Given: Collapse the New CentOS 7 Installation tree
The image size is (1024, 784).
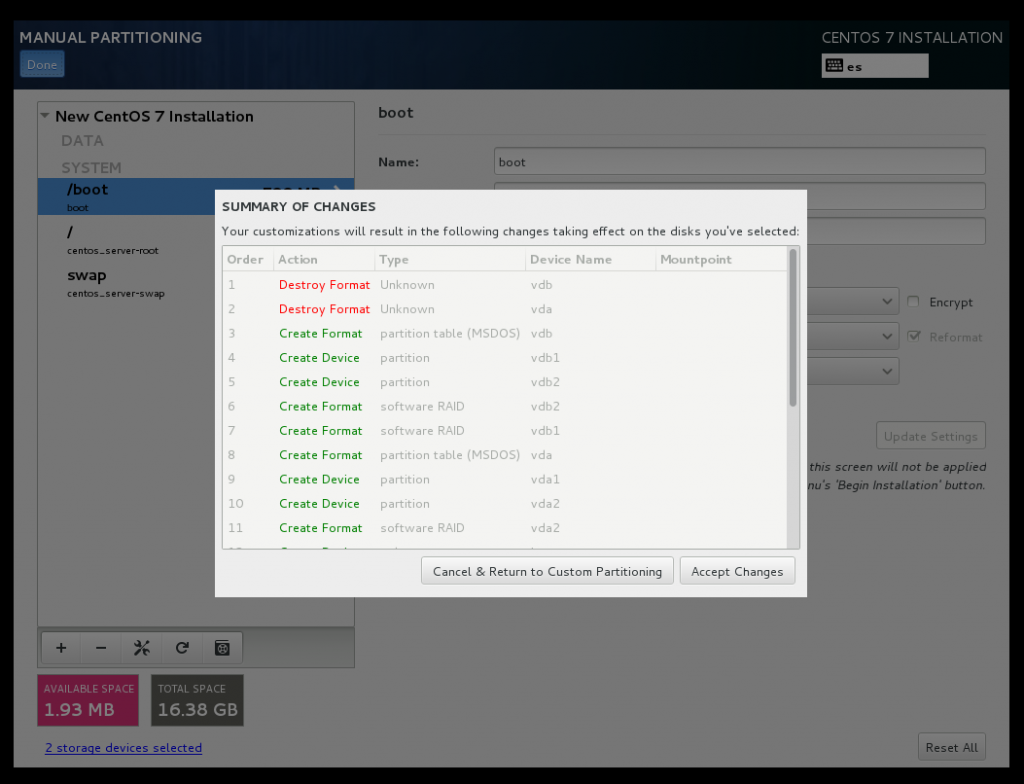Looking at the screenshot, I should coord(44,116).
